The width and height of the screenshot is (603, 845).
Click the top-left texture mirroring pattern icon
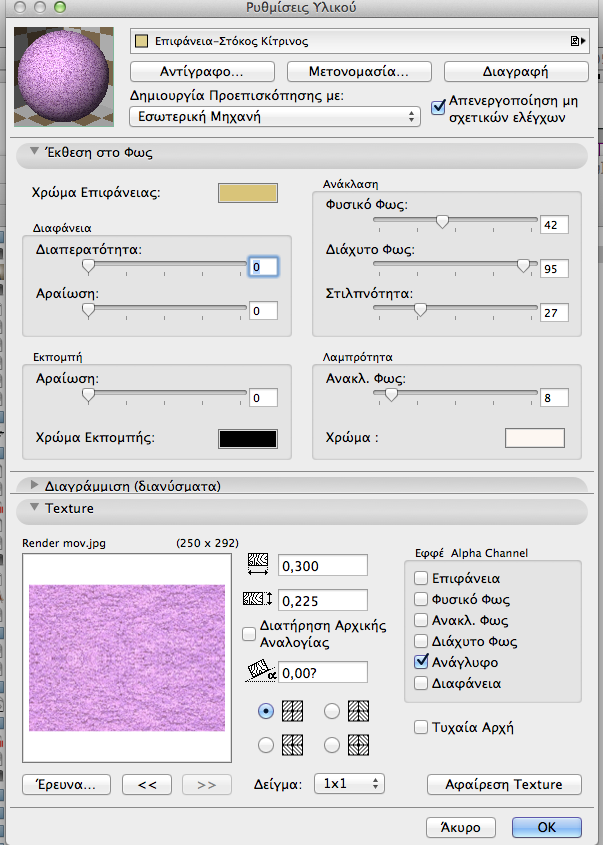(293, 711)
